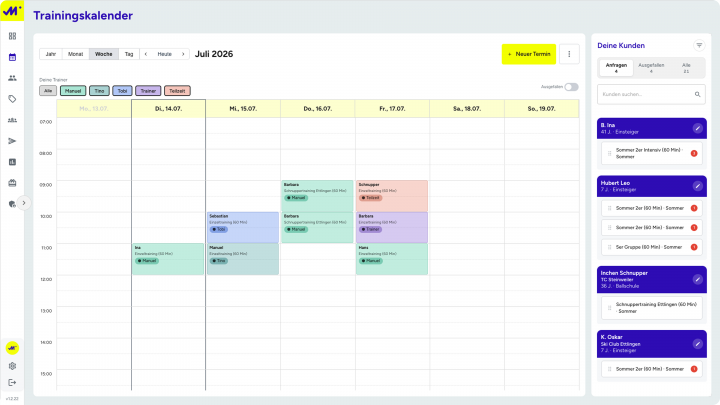Screen dimensions: 720x405
Task: Select the Sommer 2er Intensiv request card
Action: [x=652, y=153]
